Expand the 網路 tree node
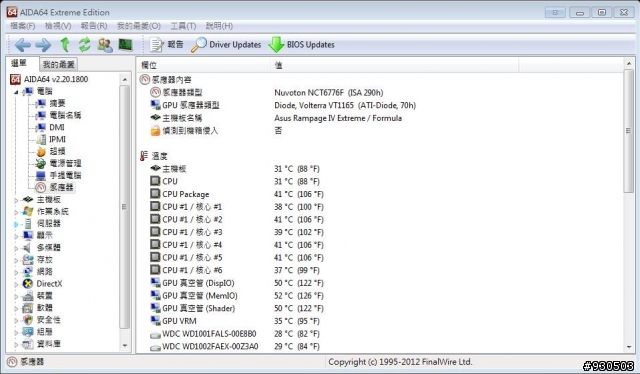The image size is (640, 374). [x=16, y=272]
